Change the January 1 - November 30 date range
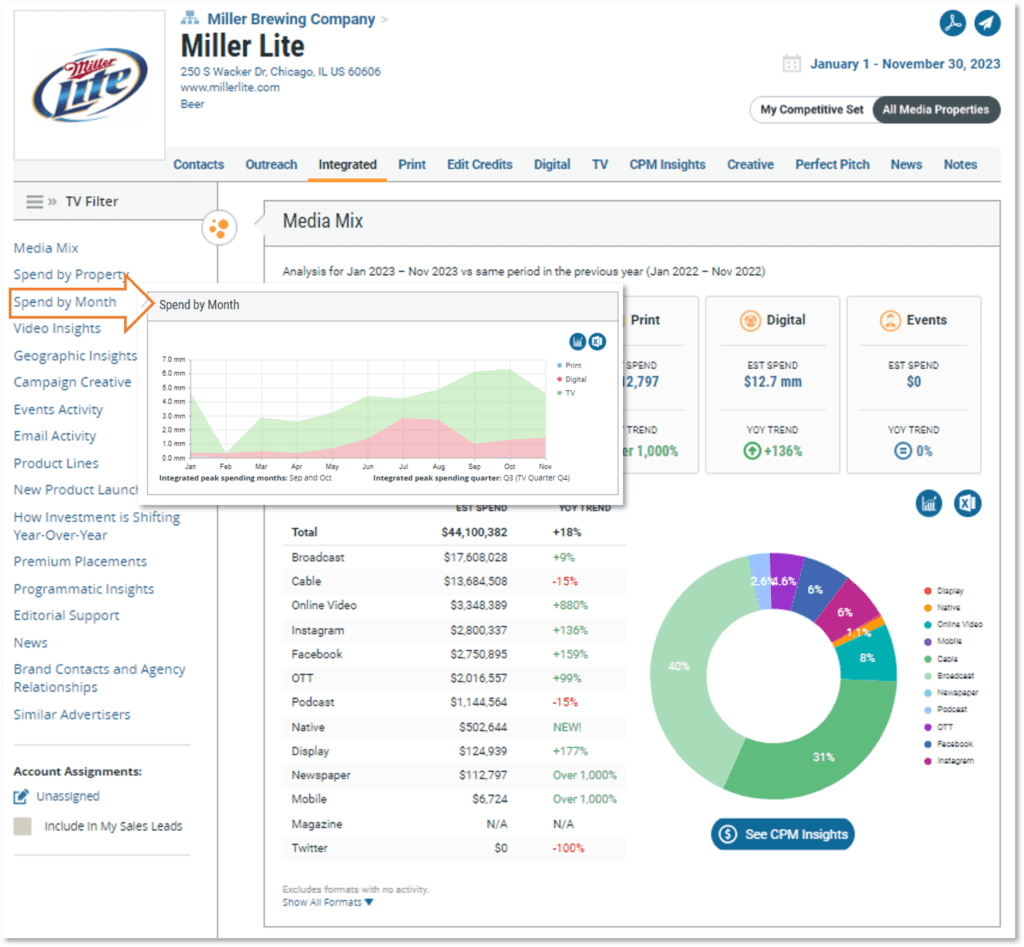 pyautogui.click(x=905, y=64)
